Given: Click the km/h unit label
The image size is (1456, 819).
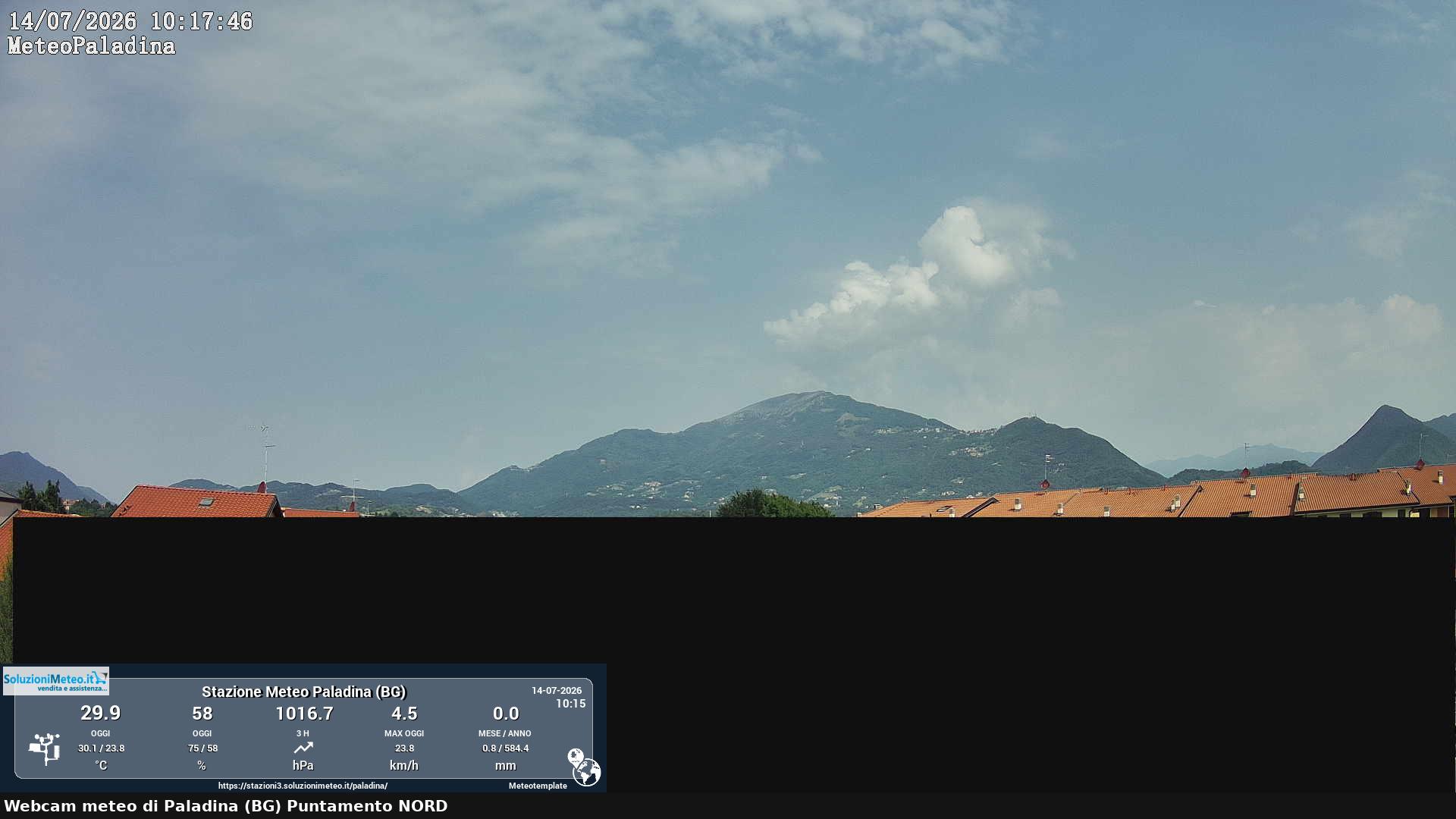Looking at the screenshot, I should click(404, 766).
